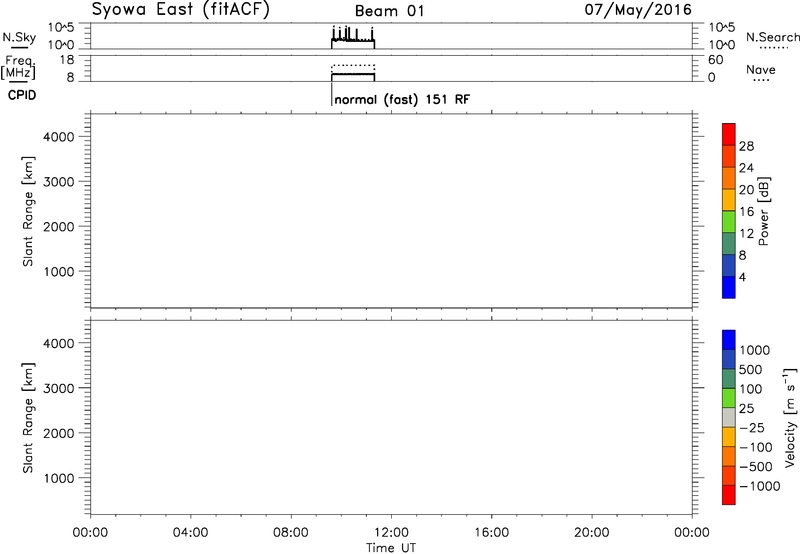Click the '4000' tick of Power panel
Screen dimensions: 800x554
[x=59, y=137]
